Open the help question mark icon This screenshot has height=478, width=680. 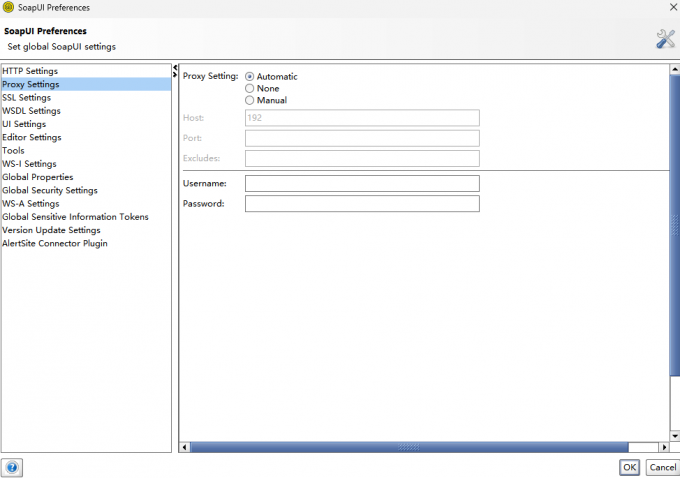click(x=12, y=468)
